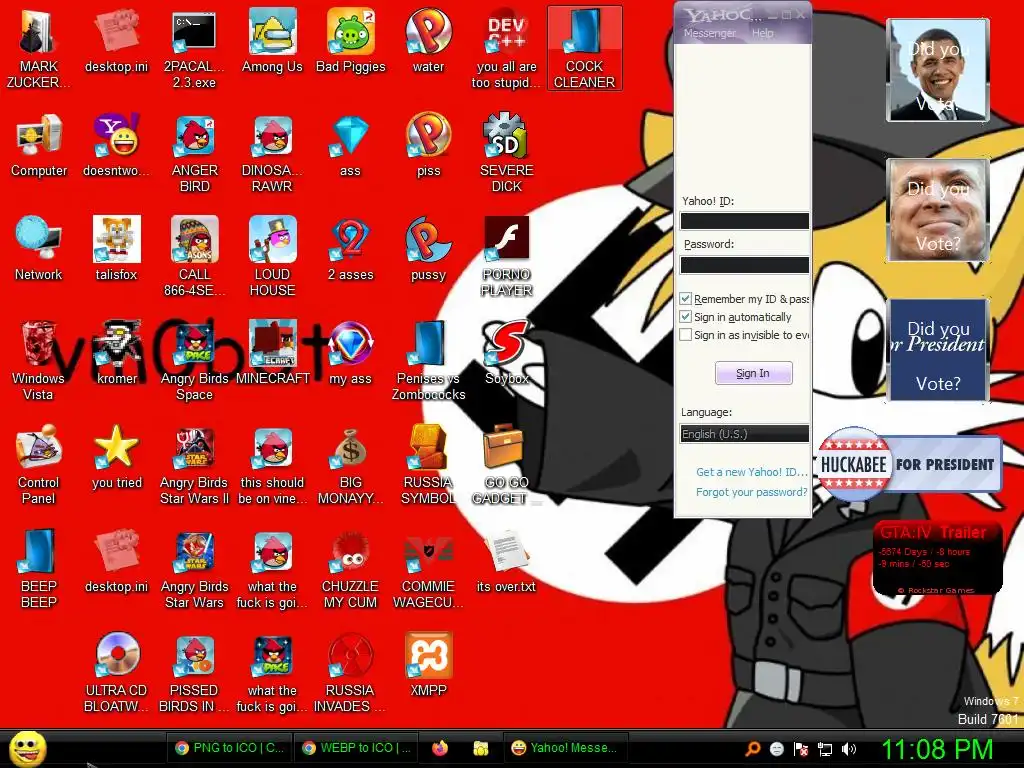Click the Yahoo! ID input field

point(744,221)
